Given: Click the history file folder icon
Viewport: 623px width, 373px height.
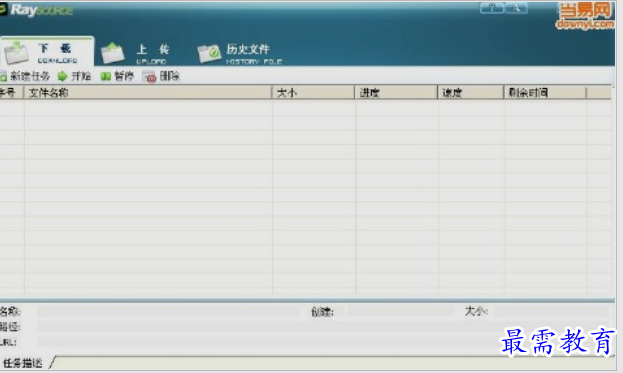Looking at the screenshot, I should click(209, 54).
